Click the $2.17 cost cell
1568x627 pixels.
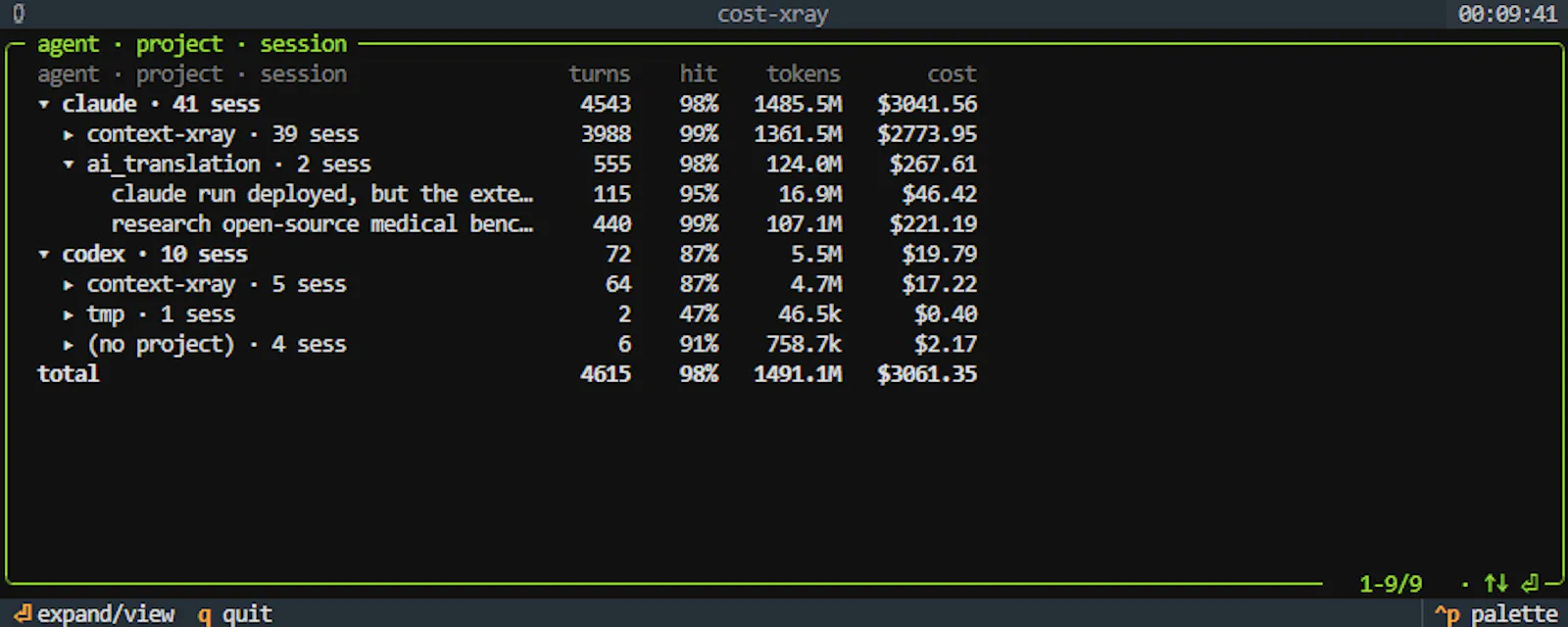pos(946,345)
